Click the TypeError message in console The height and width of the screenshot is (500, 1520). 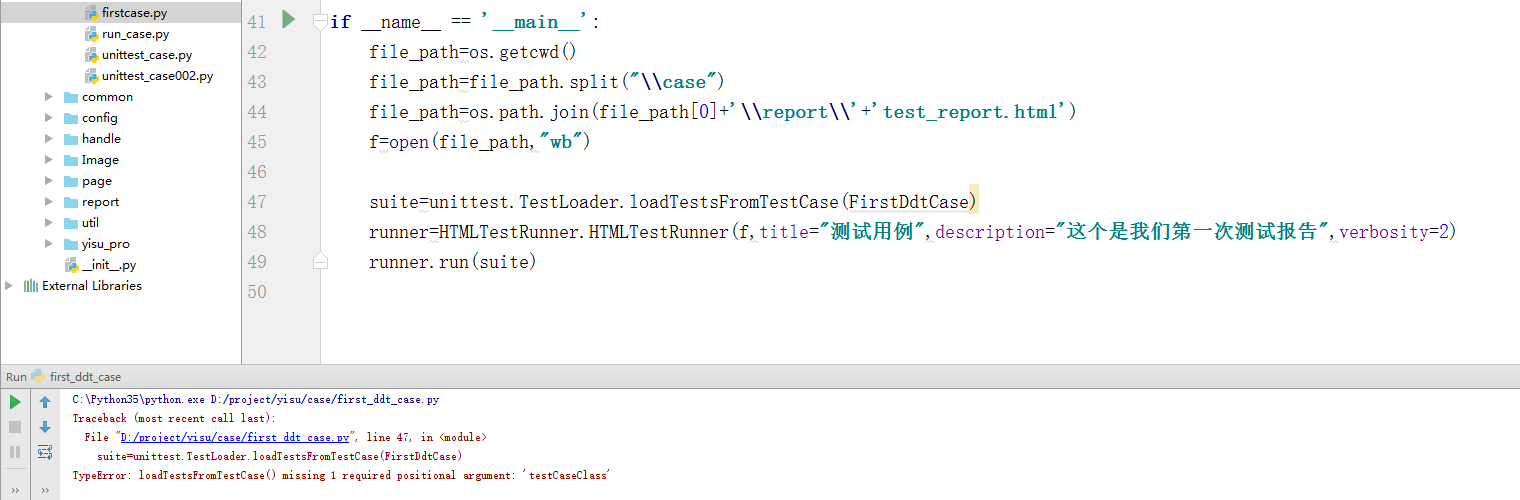[x=341, y=476]
